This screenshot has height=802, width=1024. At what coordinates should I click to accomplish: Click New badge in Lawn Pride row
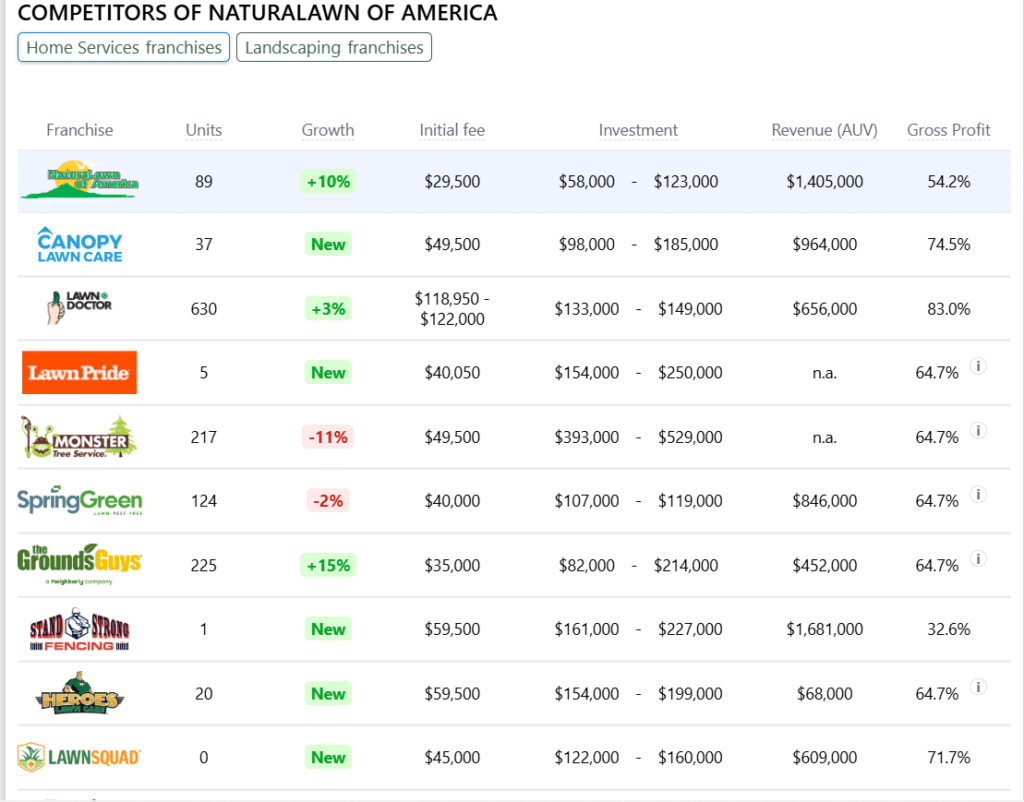328,372
